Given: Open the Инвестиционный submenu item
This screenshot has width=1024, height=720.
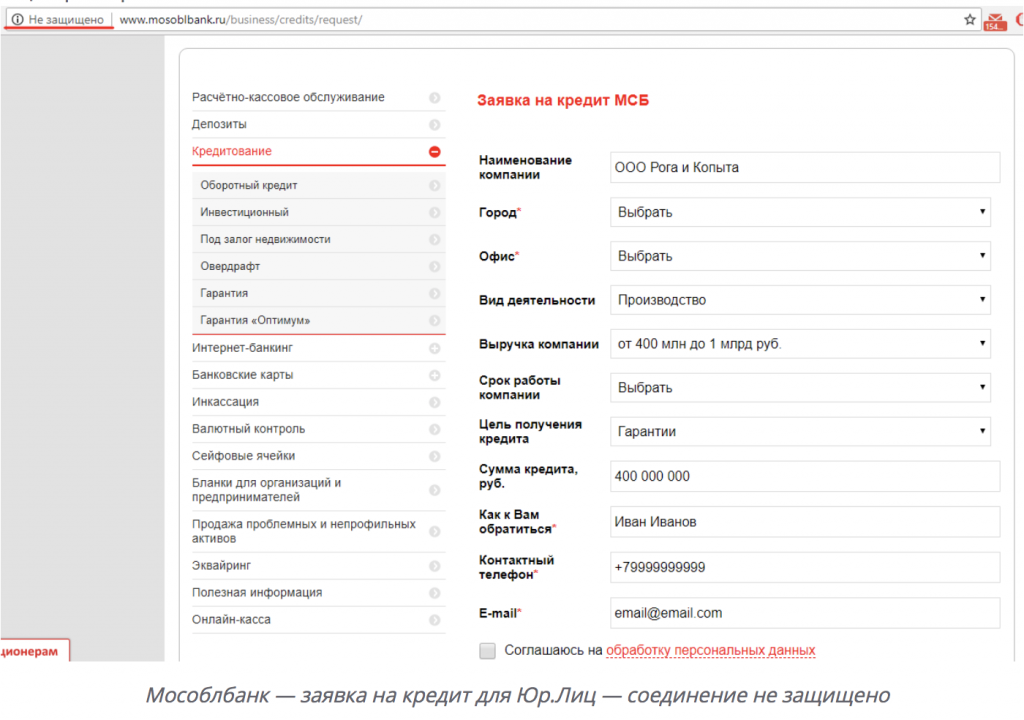Looking at the screenshot, I should [244, 212].
